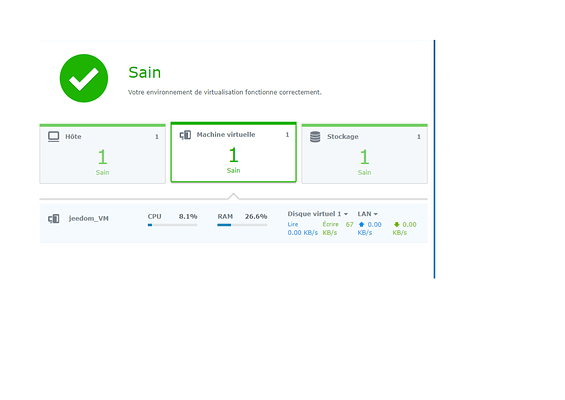Select the Hôte summary card
The height and width of the screenshot is (400, 565).
tap(102, 154)
